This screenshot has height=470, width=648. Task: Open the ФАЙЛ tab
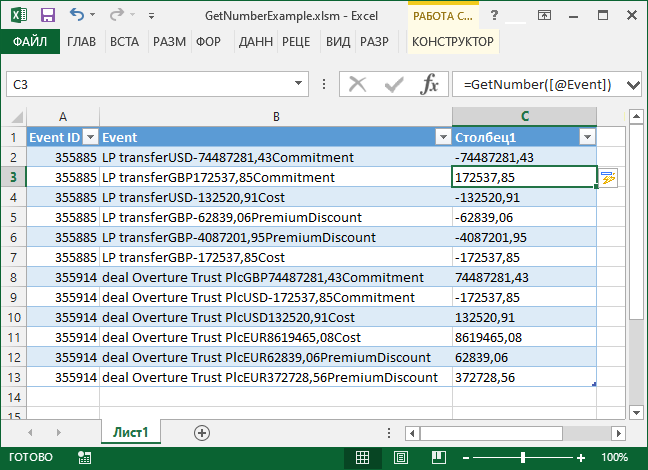(x=30, y=41)
